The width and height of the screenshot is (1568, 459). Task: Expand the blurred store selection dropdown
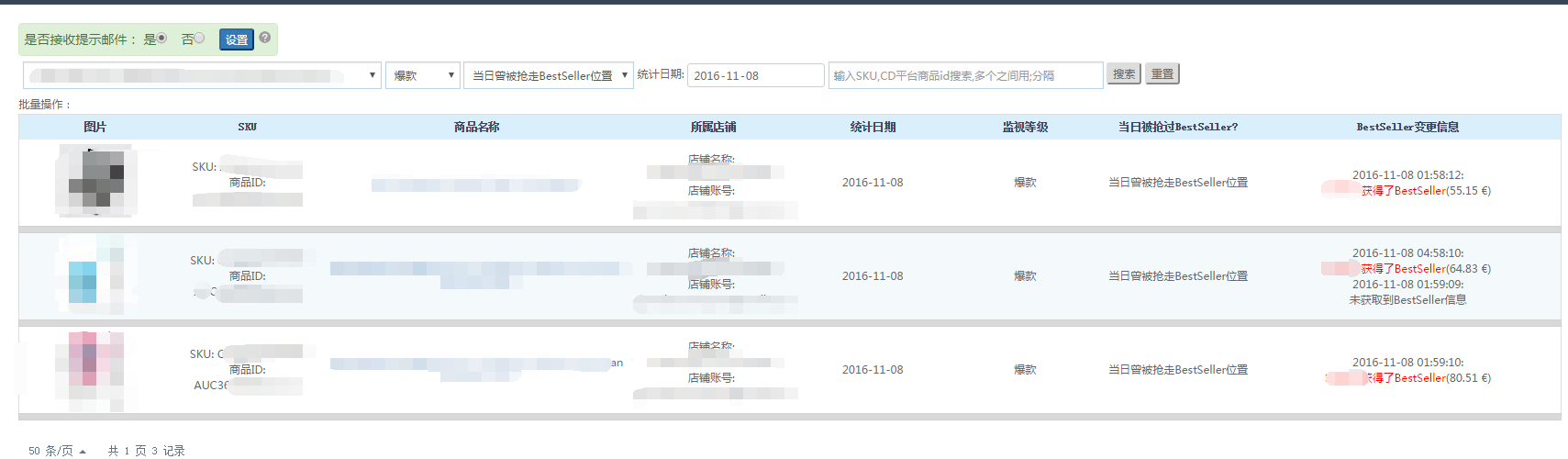(x=202, y=75)
